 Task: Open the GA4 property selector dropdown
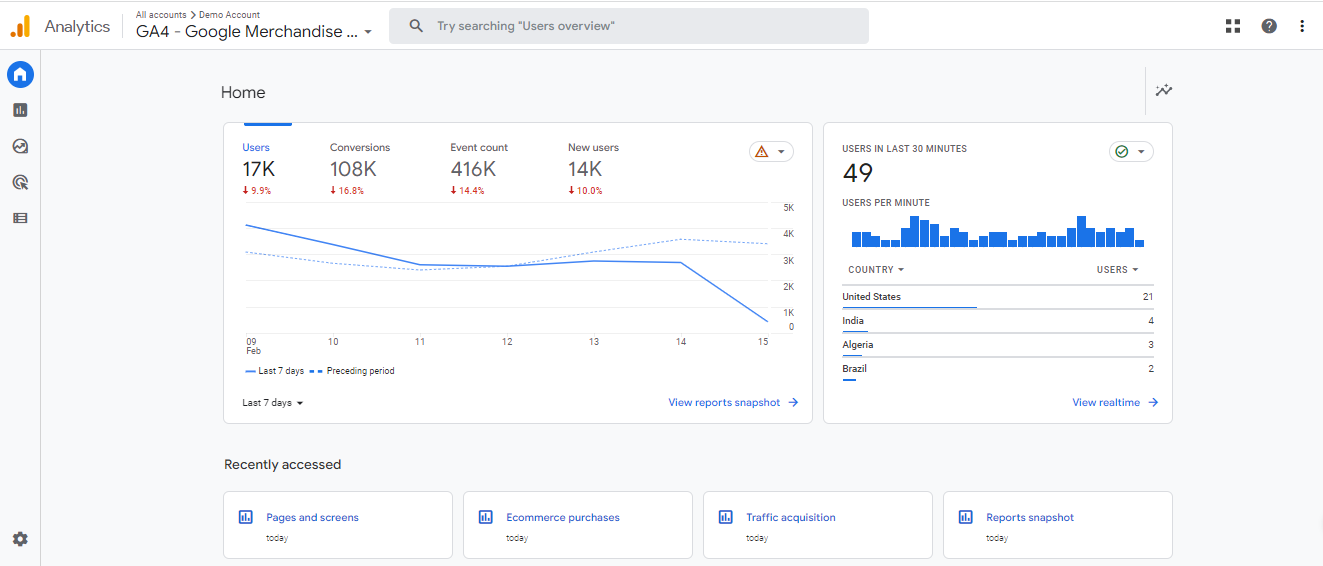click(x=254, y=31)
